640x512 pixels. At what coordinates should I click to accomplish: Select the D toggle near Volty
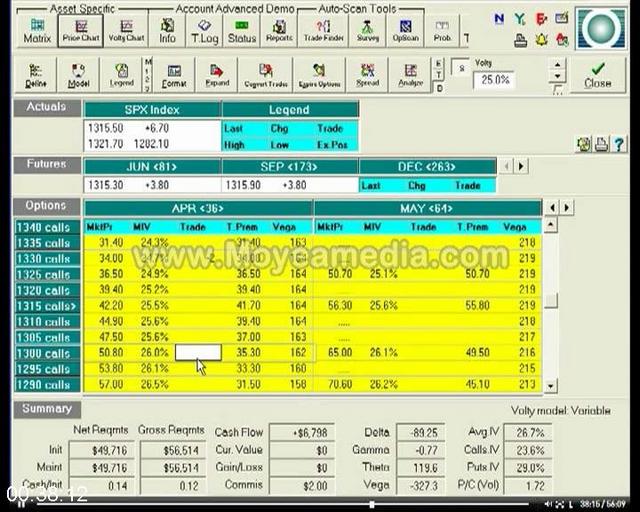(439, 88)
